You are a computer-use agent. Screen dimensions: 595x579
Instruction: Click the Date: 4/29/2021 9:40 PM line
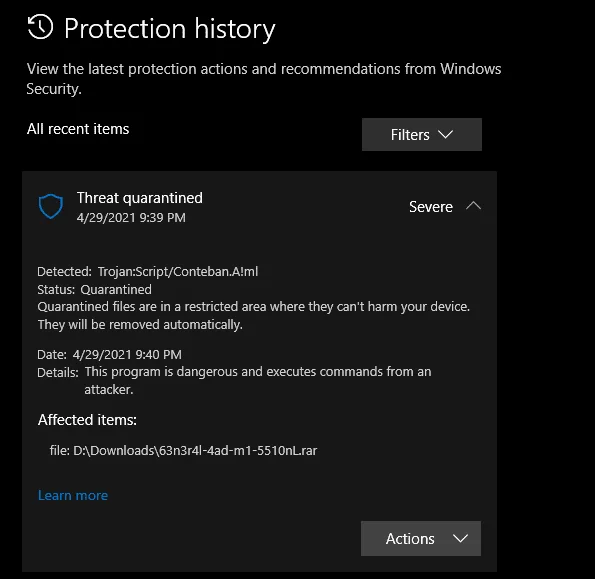(x=109, y=354)
